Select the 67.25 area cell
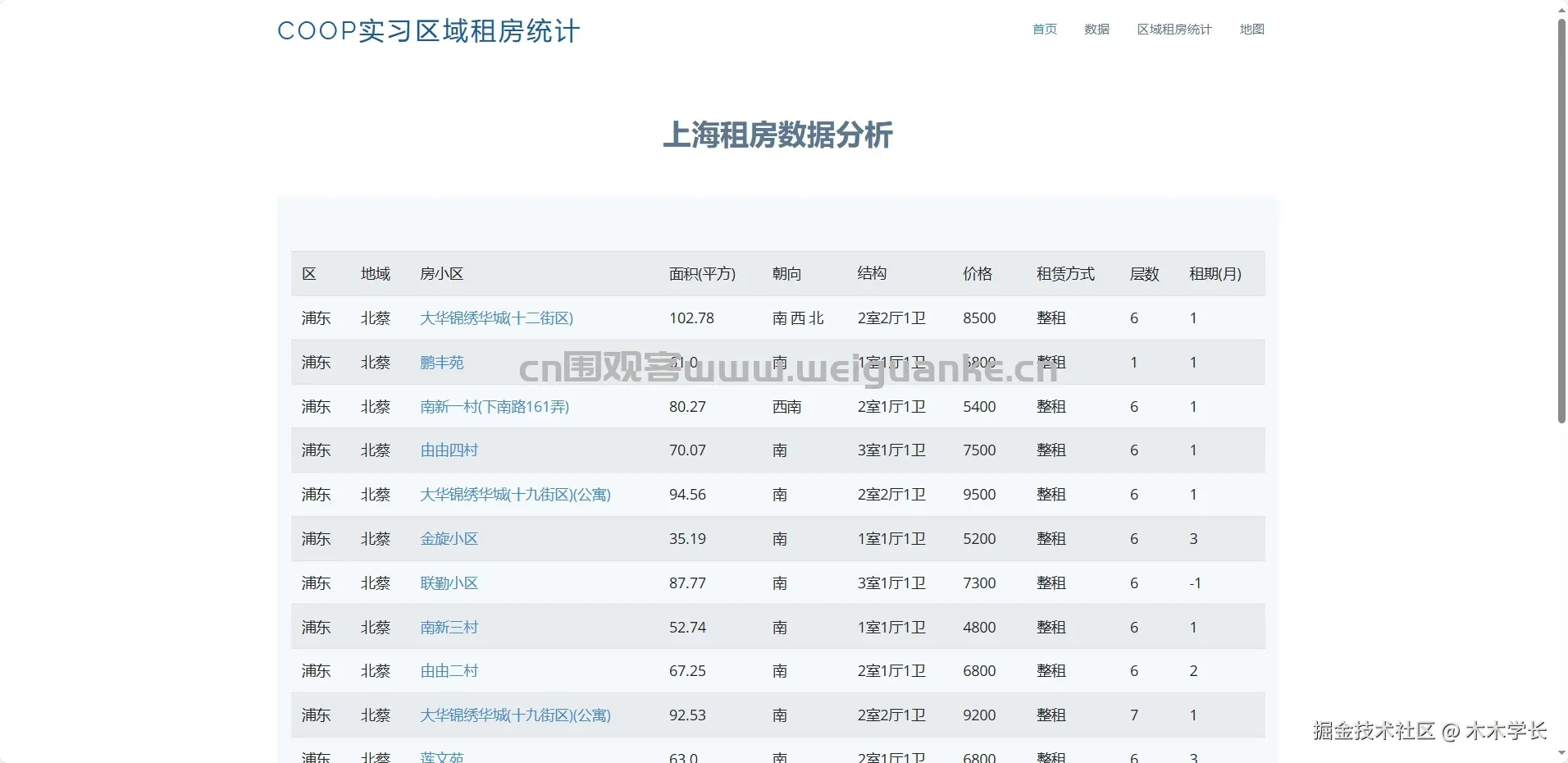 pos(687,671)
